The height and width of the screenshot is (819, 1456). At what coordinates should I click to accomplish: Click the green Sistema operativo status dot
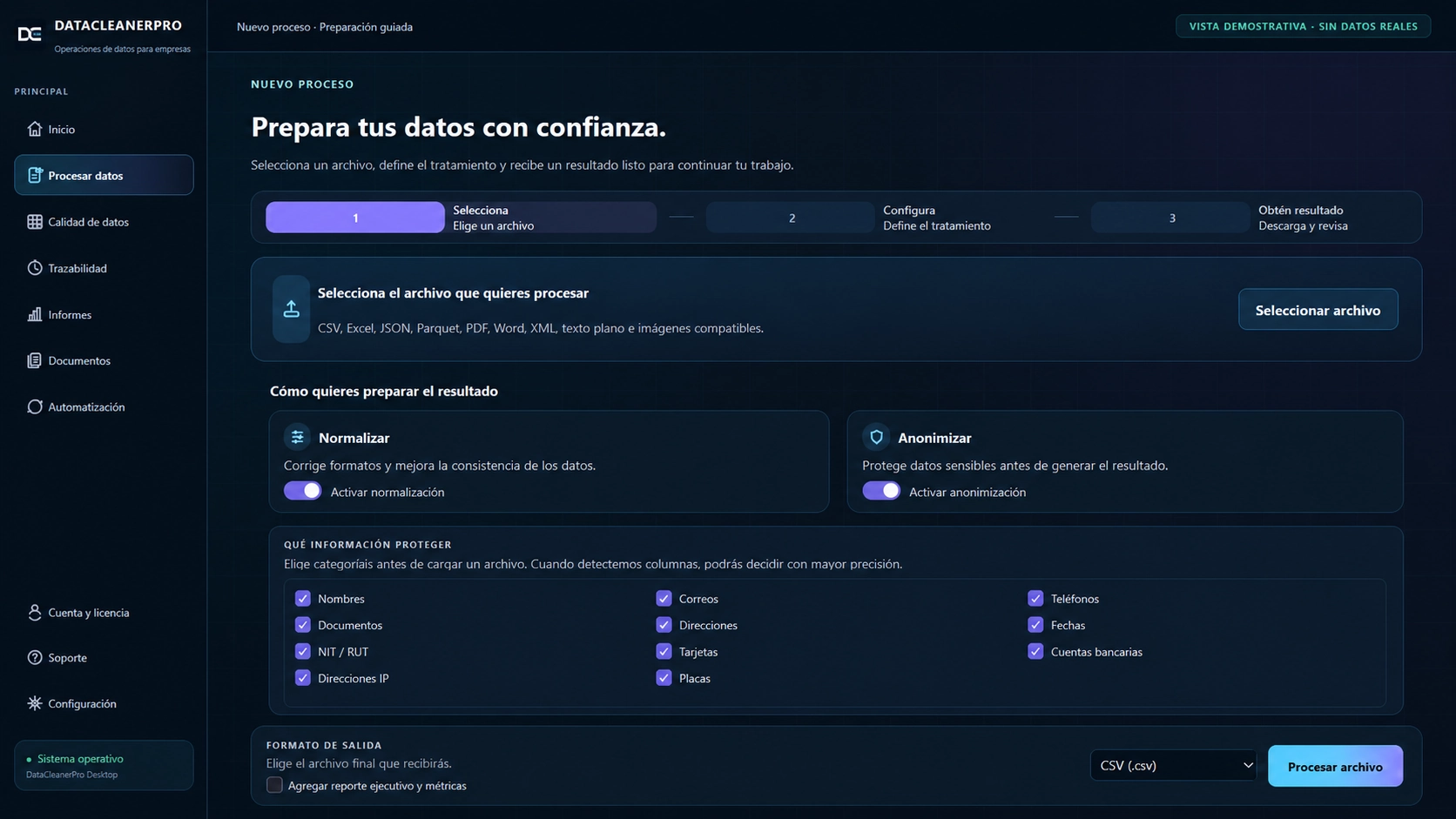pos(29,760)
